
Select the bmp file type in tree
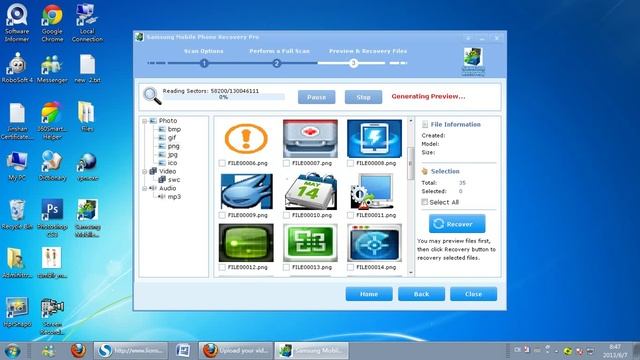(174, 129)
